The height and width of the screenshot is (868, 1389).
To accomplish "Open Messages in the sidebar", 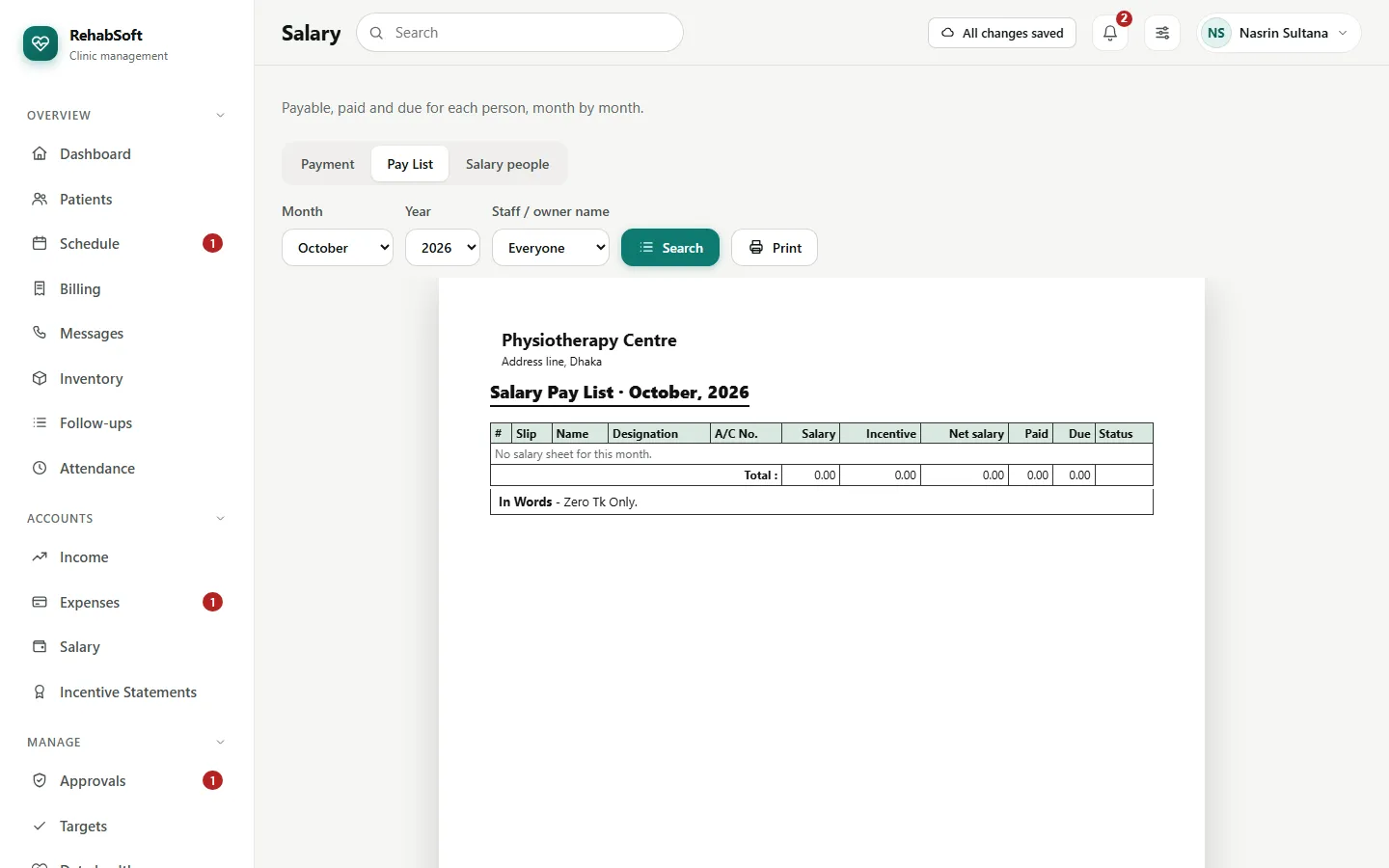I will point(126,334).
